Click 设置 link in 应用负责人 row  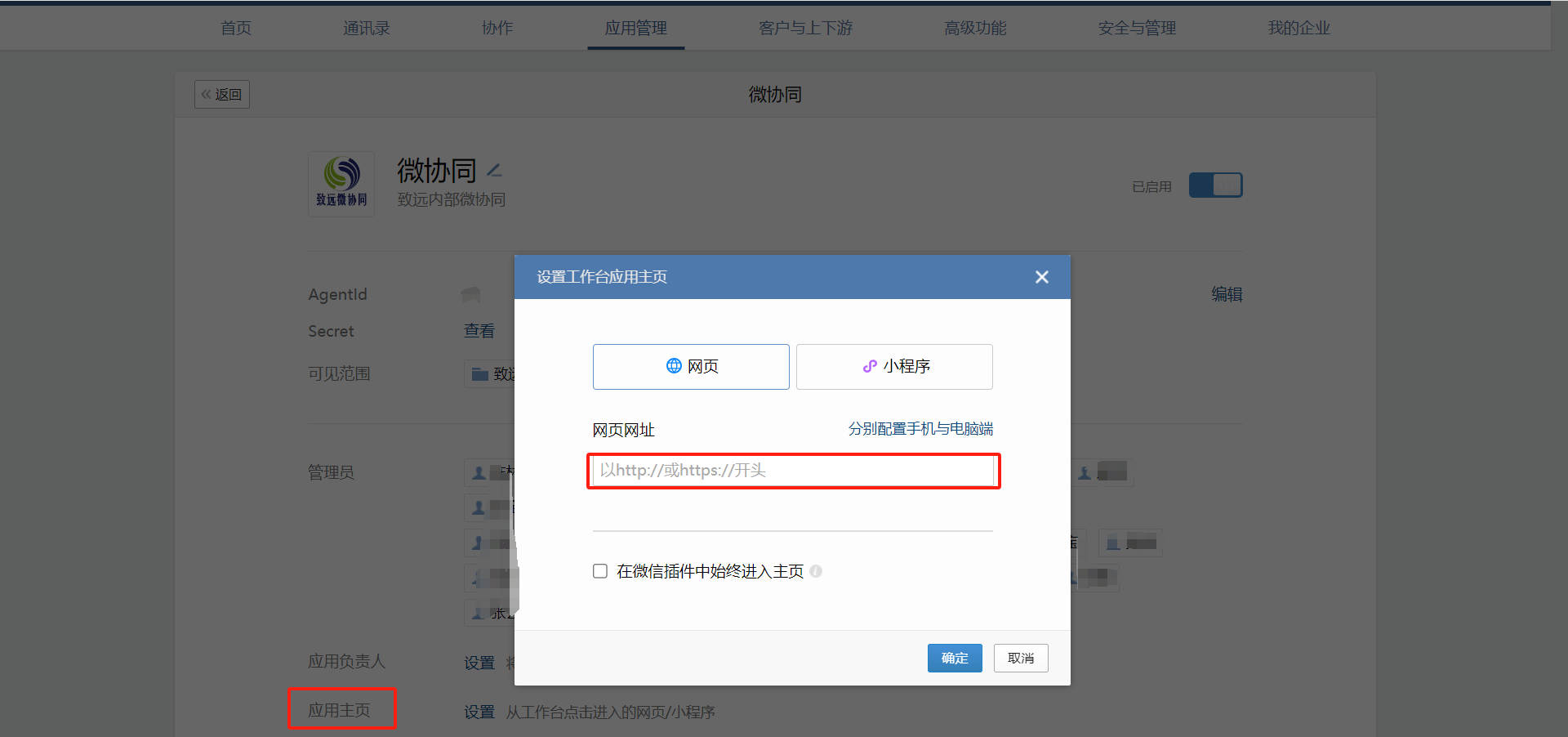[x=479, y=663]
